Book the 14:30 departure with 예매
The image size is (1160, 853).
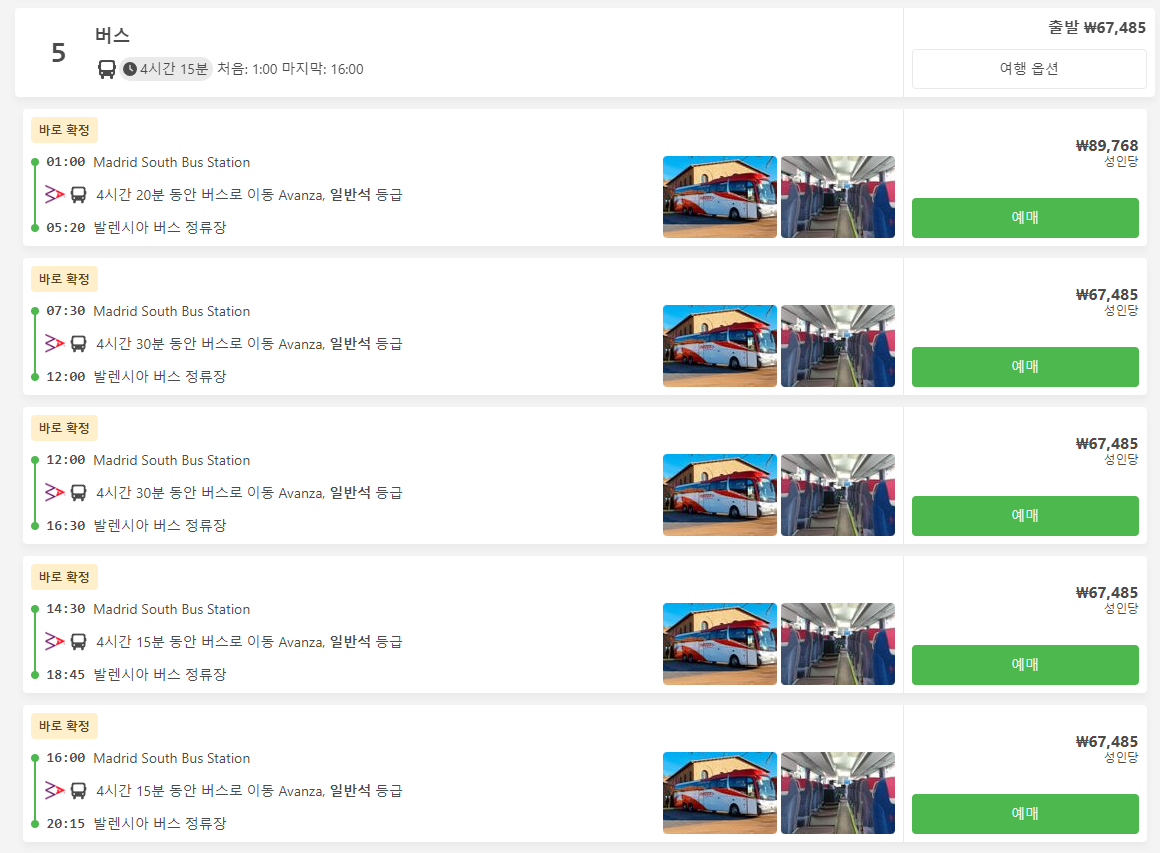point(1025,664)
